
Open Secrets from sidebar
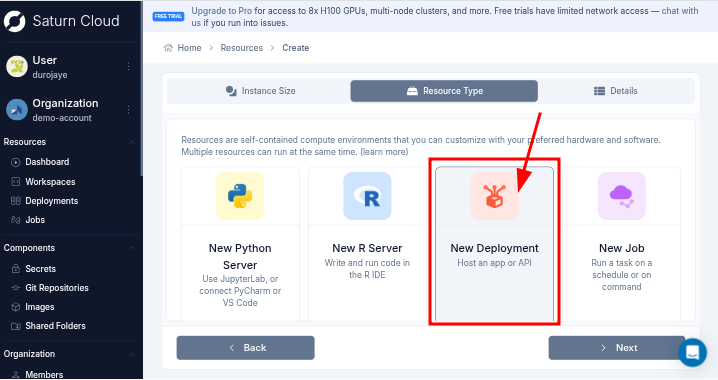click(40, 269)
